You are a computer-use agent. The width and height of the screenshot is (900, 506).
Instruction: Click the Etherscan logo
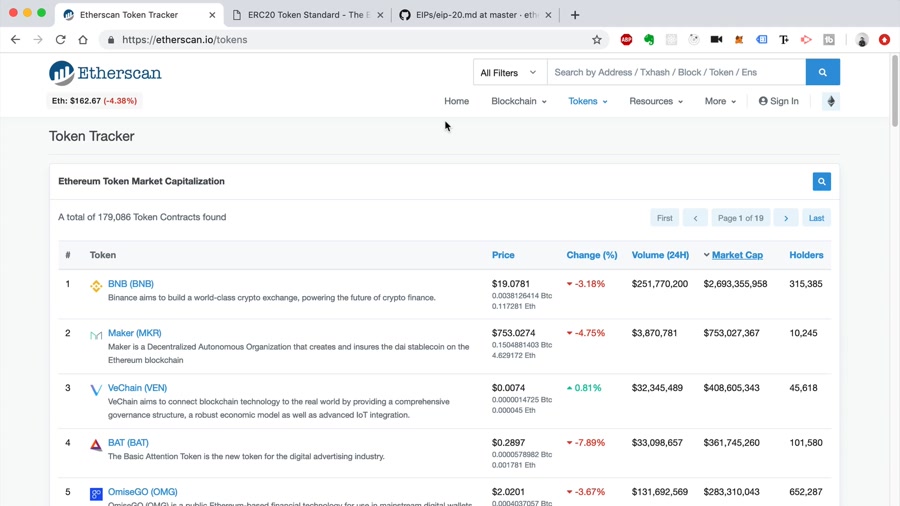(105, 73)
